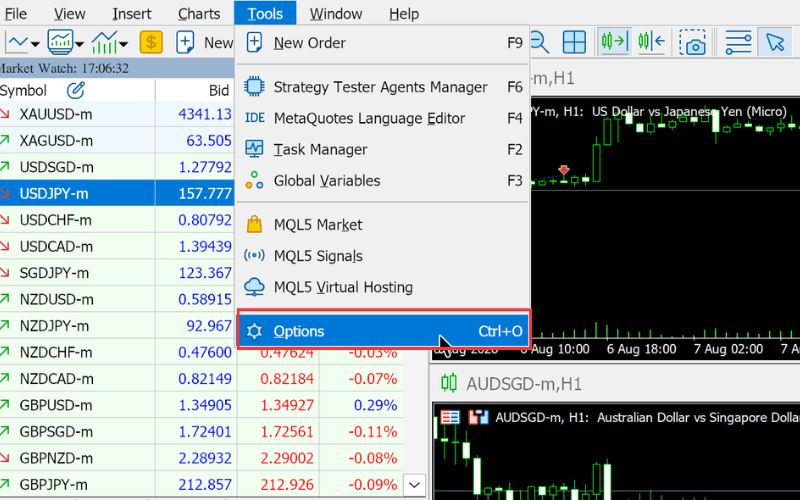The width and height of the screenshot is (800, 500).
Task: Click the Market Watch scroll down chevron
Action: click(415, 485)
